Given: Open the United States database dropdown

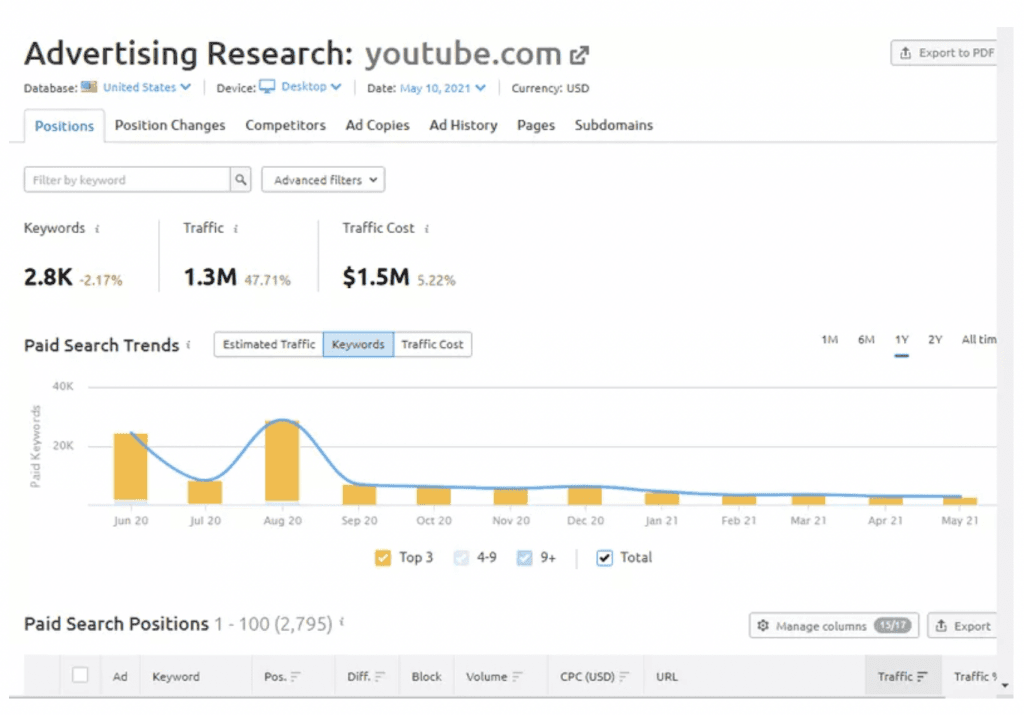Looking at the screenshot, I should click(146, 87).
